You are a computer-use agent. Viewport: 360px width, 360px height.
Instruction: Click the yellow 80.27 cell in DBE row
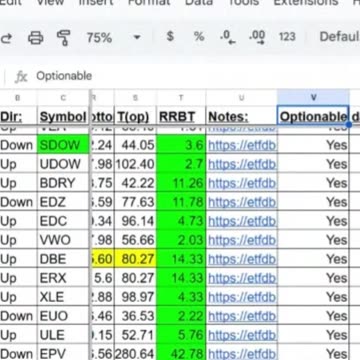(x=135, y=259)
